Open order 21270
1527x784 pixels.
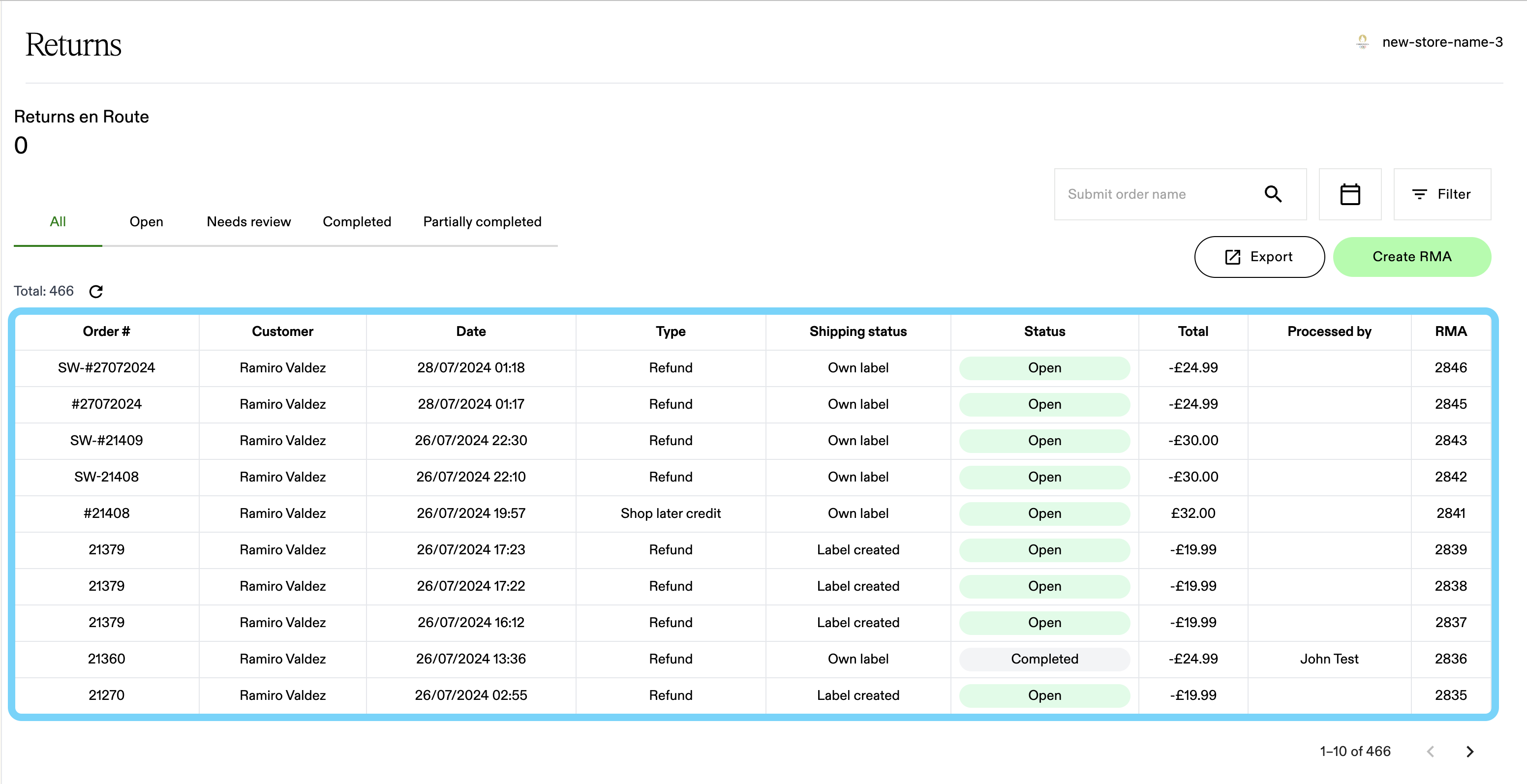point(106,695)
